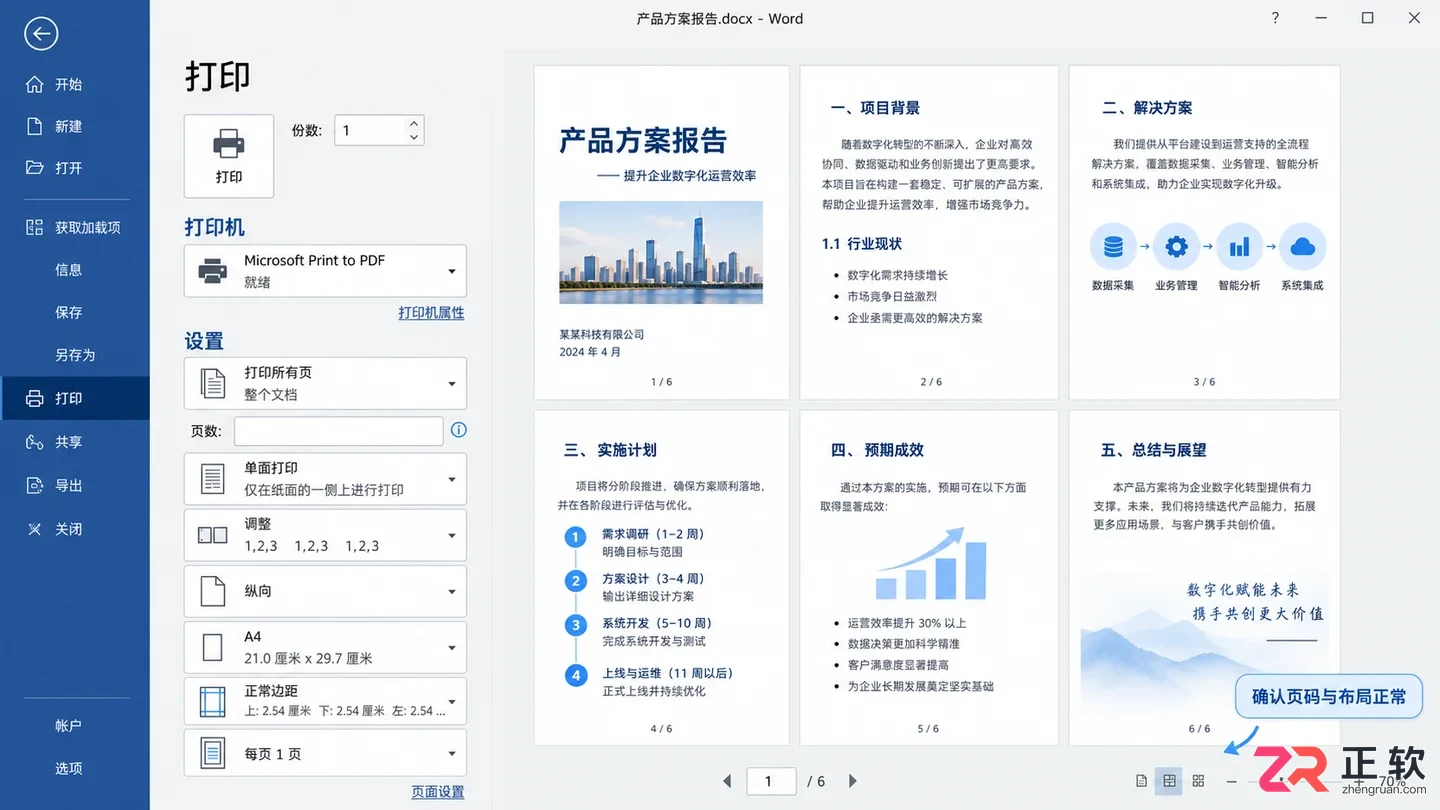This screenshot has width=1440, height=810.
Task: Go to previous page with left arrow
Action: tap(727, 781)
